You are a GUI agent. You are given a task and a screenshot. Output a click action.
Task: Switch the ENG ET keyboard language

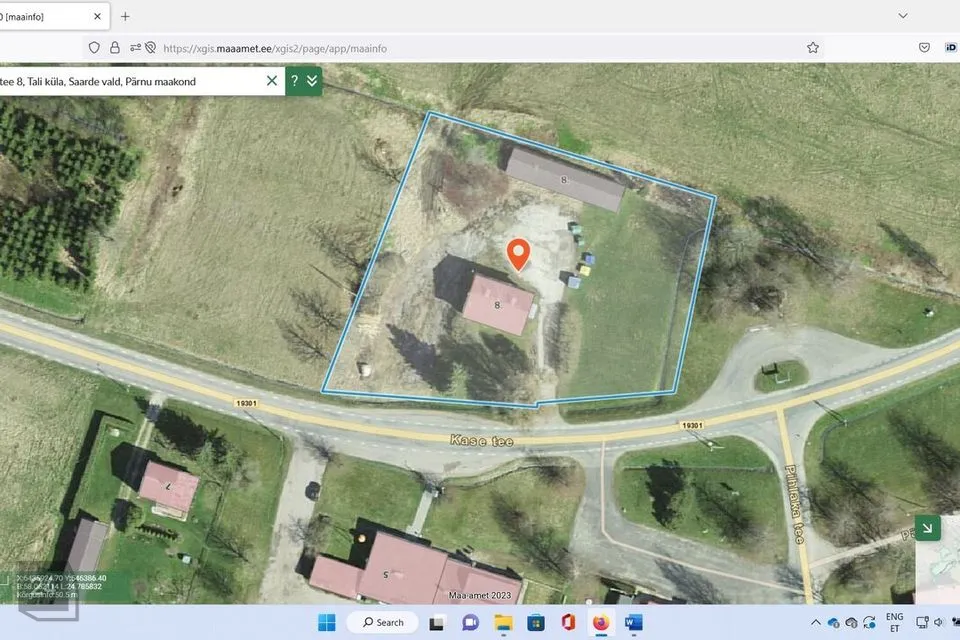pos(894,622)
